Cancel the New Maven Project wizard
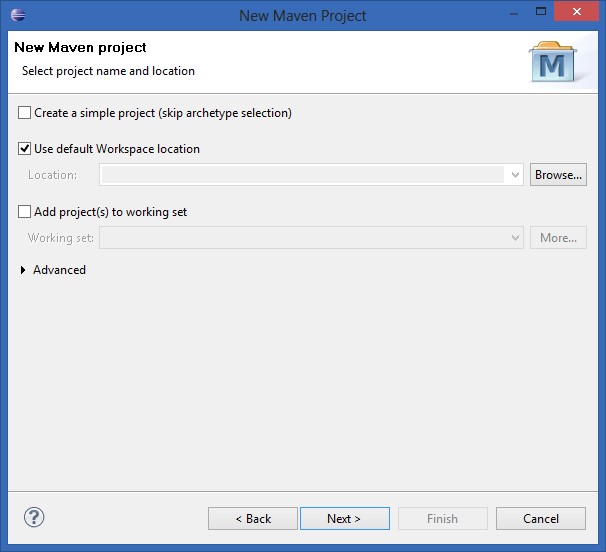This screenshot has width=606, height=552. [541, 518]
